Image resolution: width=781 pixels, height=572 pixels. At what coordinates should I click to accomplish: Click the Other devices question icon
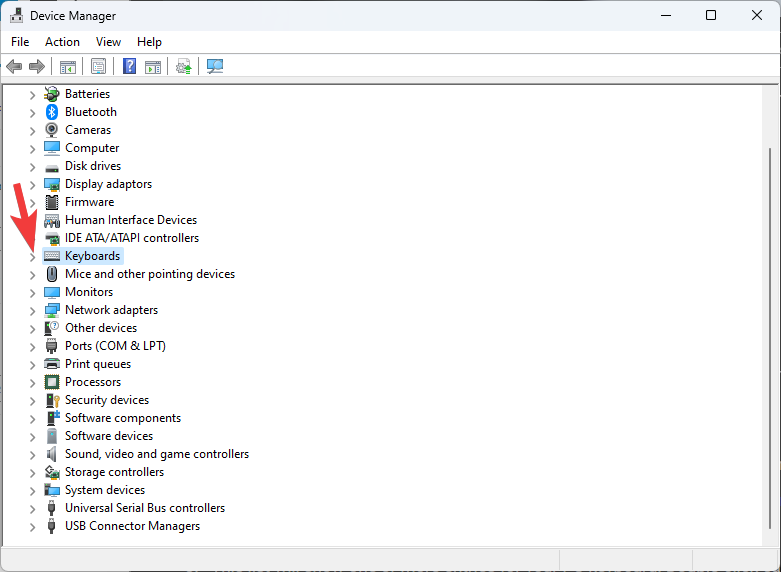(52, 328)
